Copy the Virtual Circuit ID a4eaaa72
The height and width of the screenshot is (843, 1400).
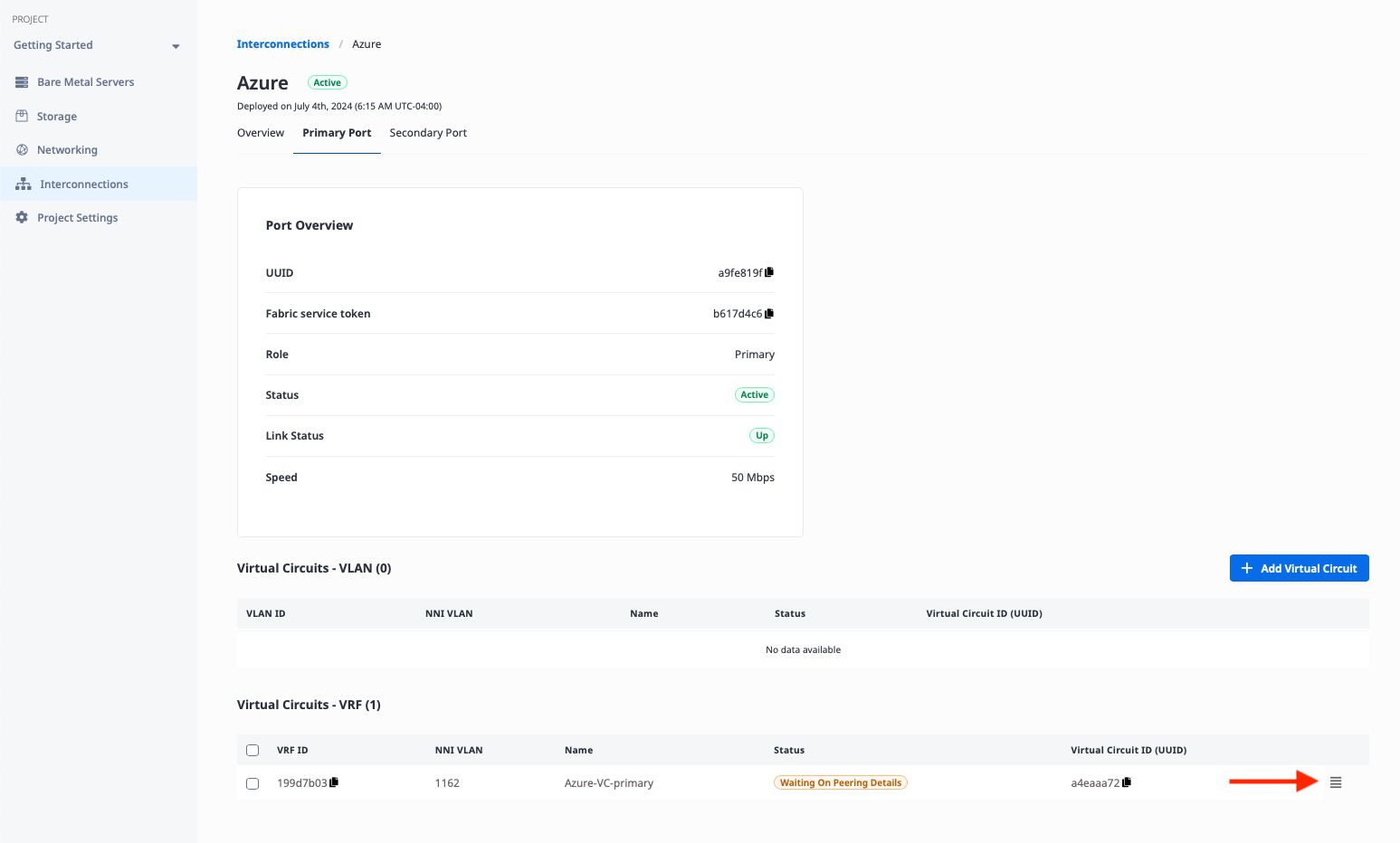point(1127,782)
